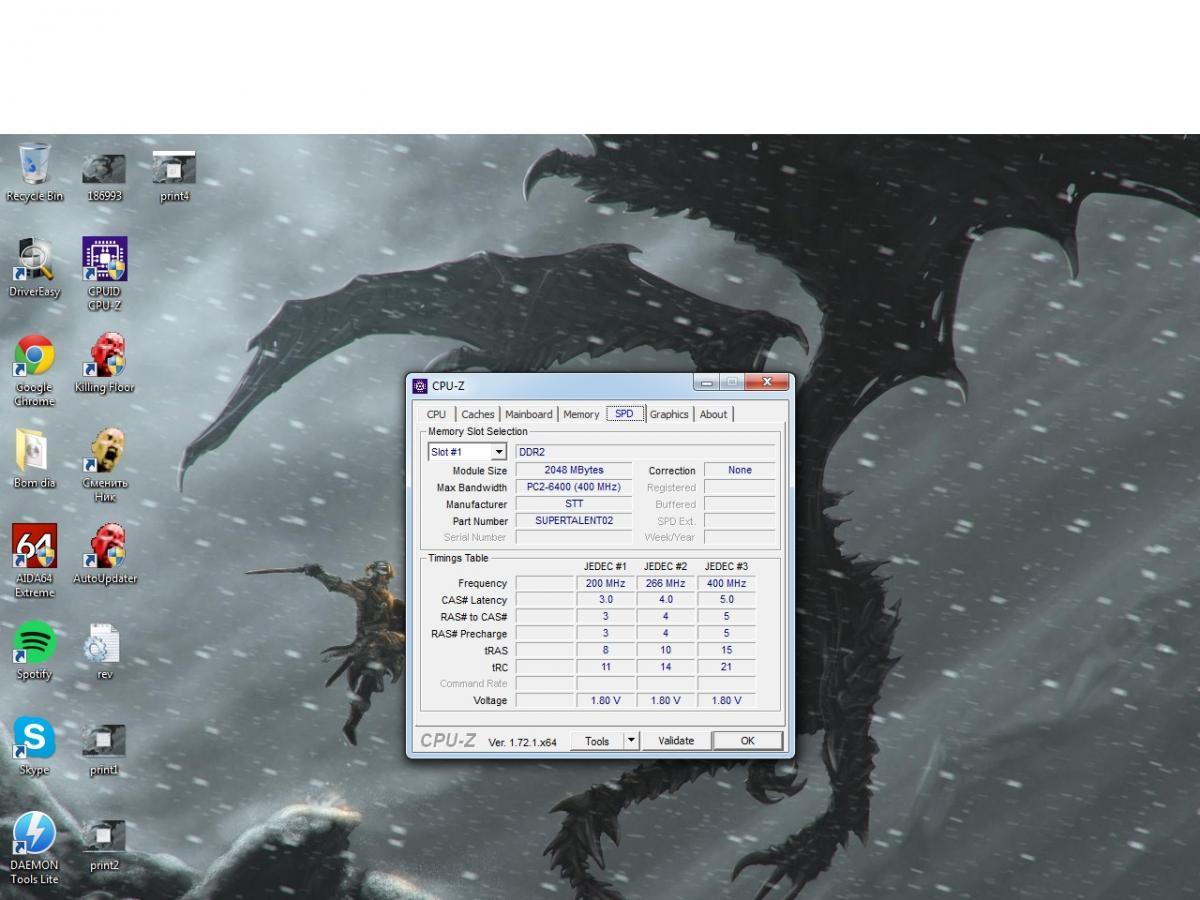Select the Bom dia folder icon
Viewport: 1200px width, 900px height.
click(34, 459)
